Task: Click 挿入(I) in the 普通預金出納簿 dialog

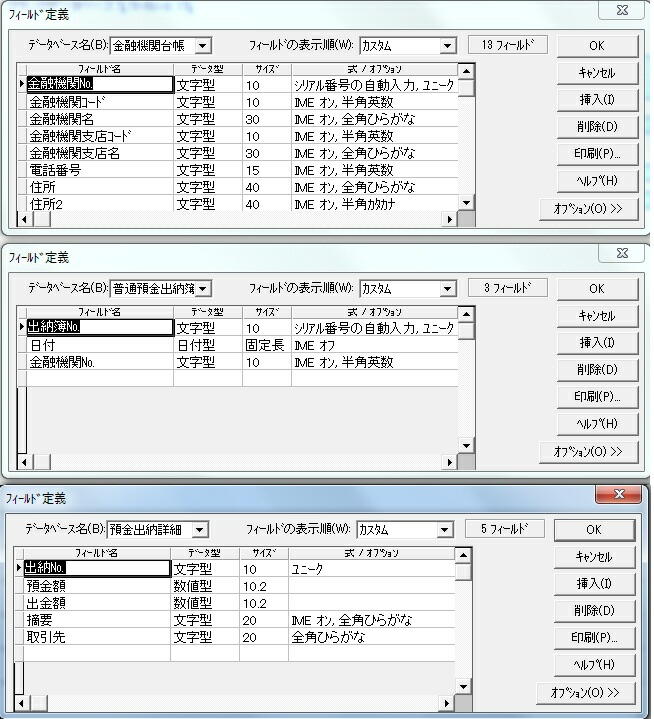Action: (x=597, y=343)
